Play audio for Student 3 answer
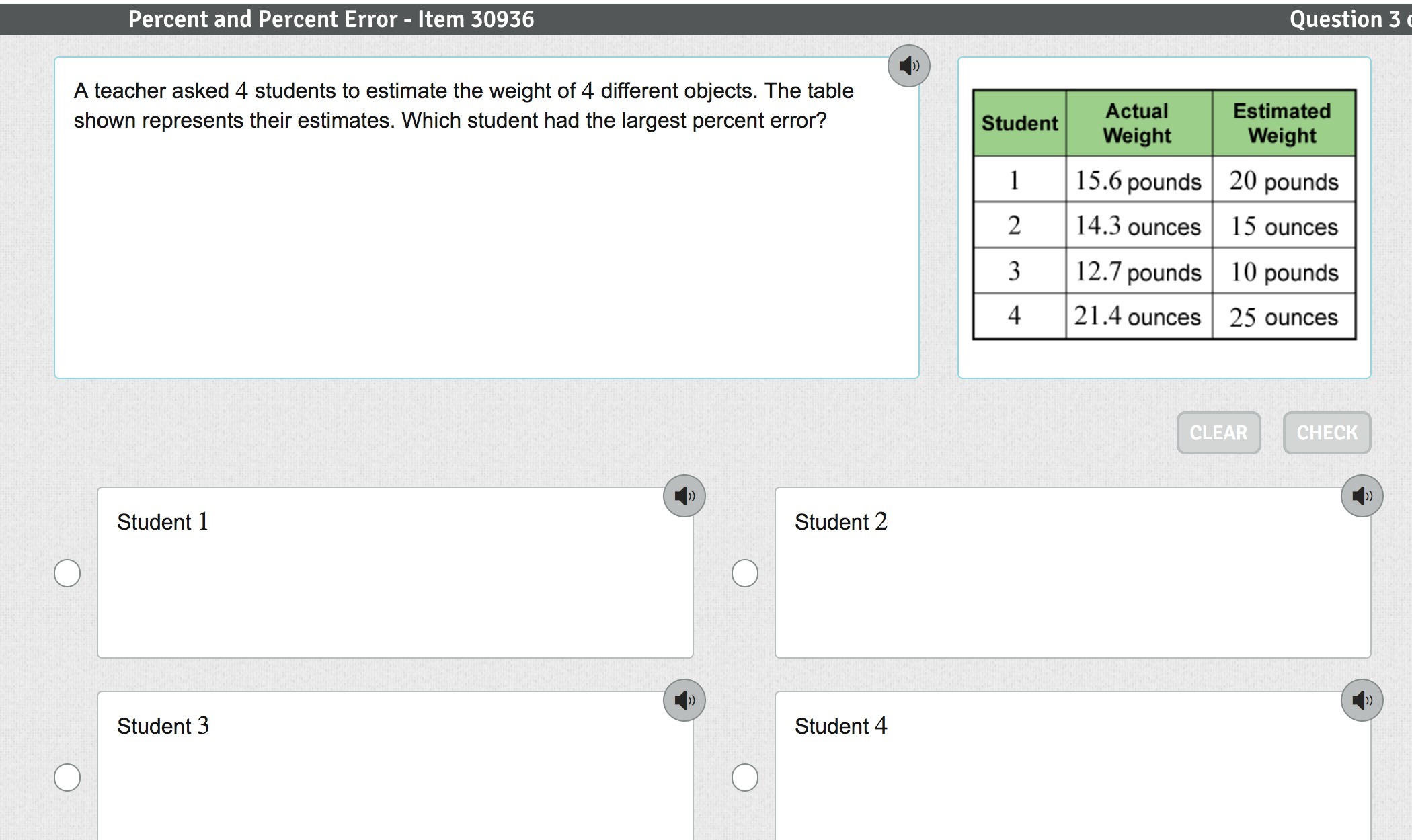 click(x=684, y=700)
